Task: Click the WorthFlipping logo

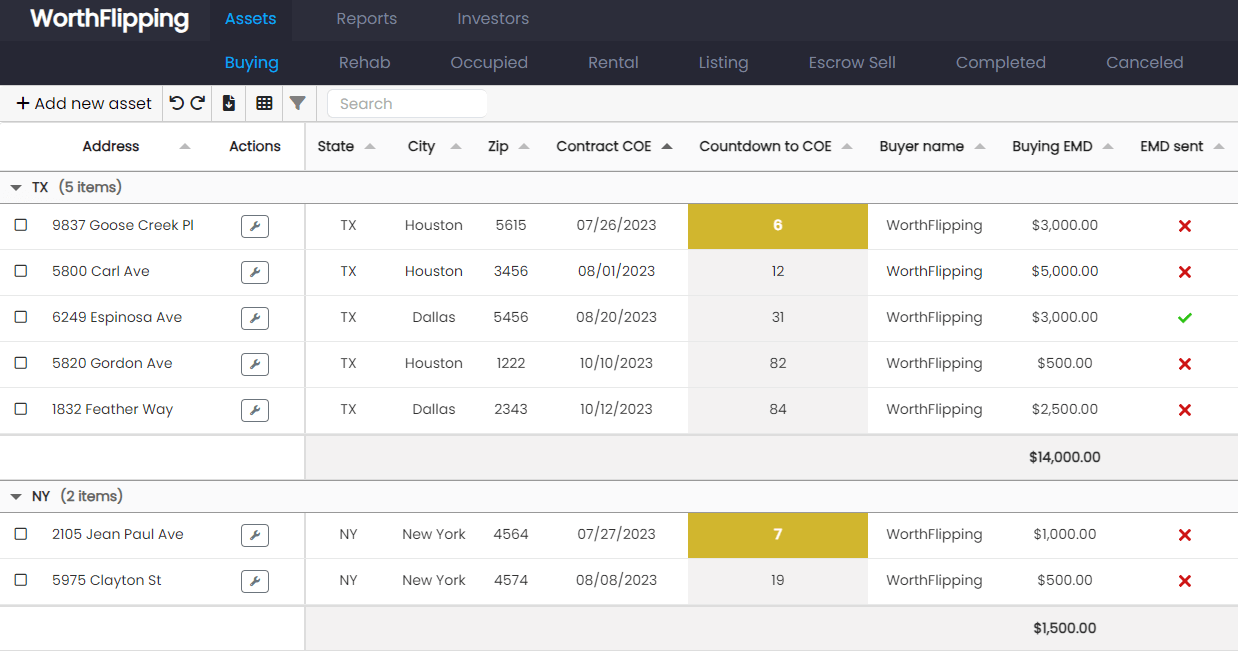Action: click(x=109, y=19)
